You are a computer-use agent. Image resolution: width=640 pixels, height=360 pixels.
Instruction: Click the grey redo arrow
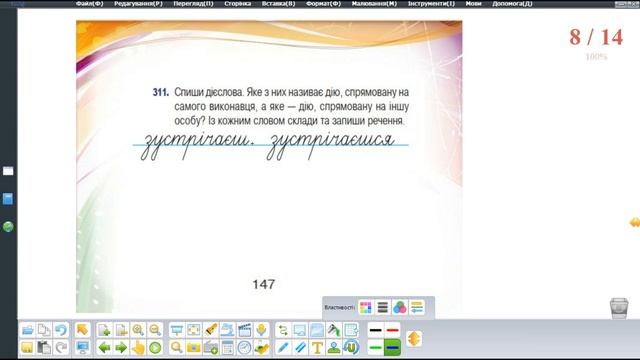coord(61,348)
